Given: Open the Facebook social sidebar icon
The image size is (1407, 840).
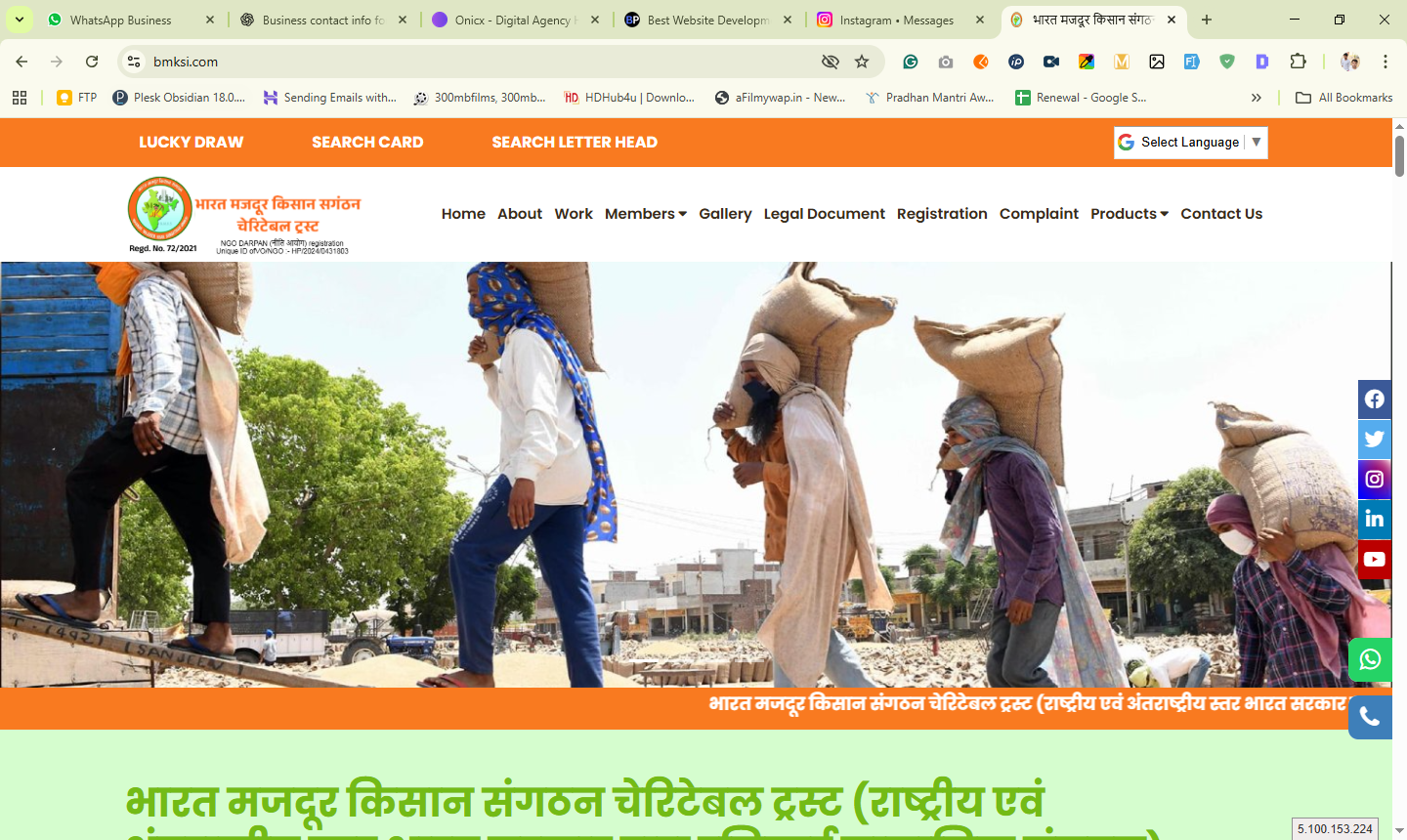Looking at the screenshot, I should tap(1374, 399).
